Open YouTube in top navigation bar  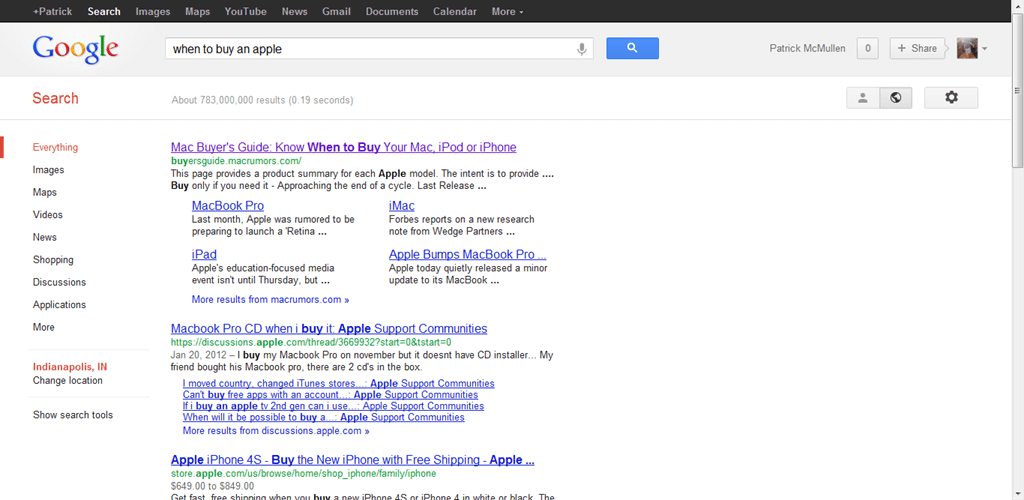[246, 12]
